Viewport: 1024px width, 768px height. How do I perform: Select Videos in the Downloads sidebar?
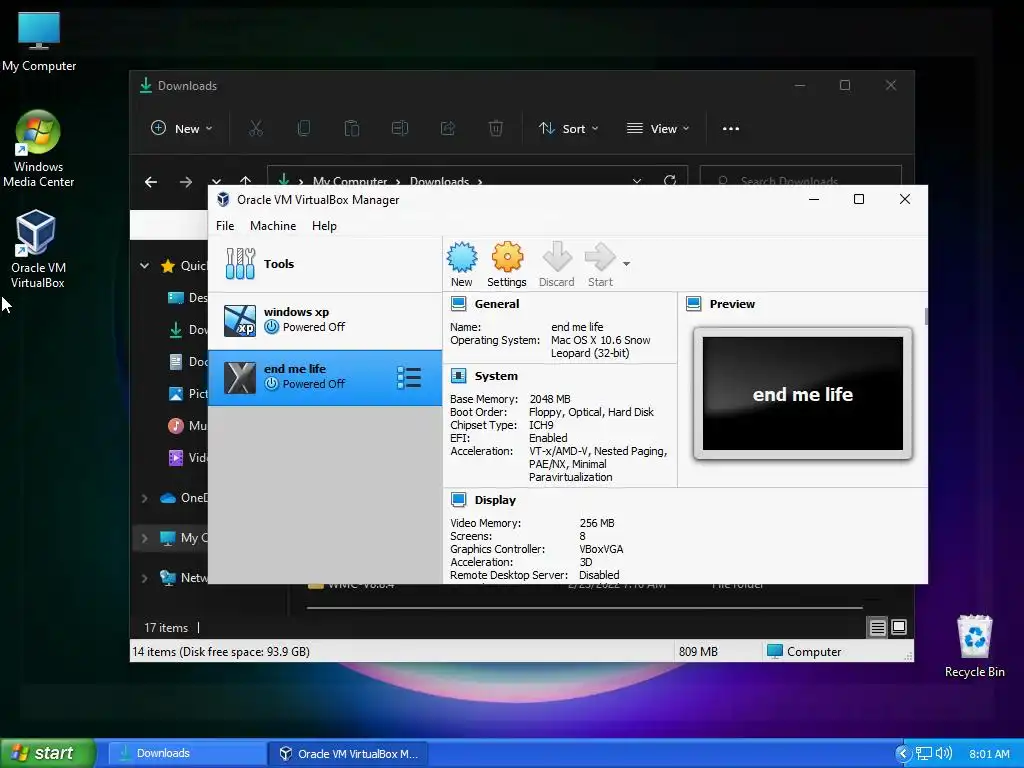188,458
